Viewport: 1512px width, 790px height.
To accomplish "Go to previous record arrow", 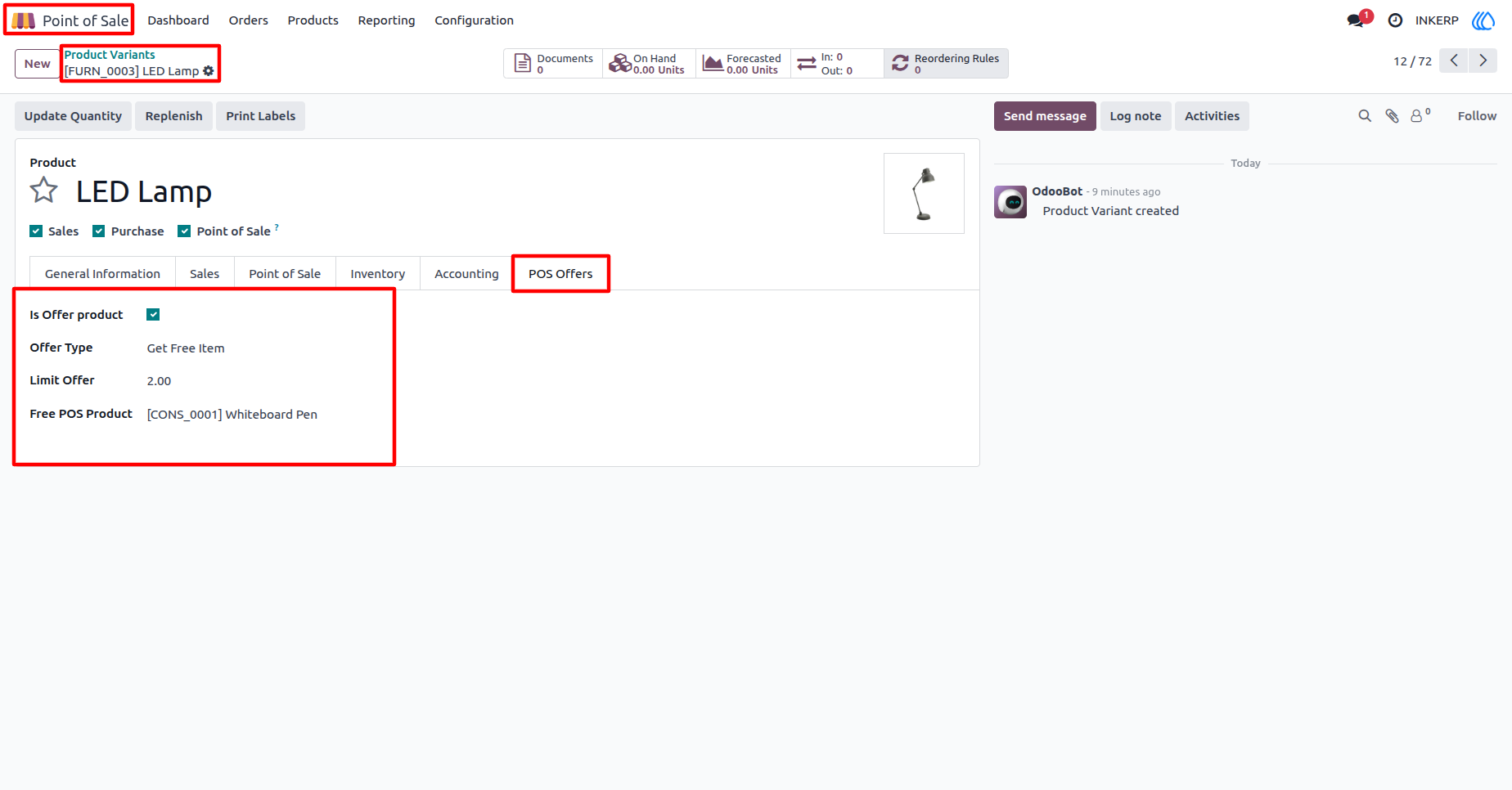I will pos(1454,61).
